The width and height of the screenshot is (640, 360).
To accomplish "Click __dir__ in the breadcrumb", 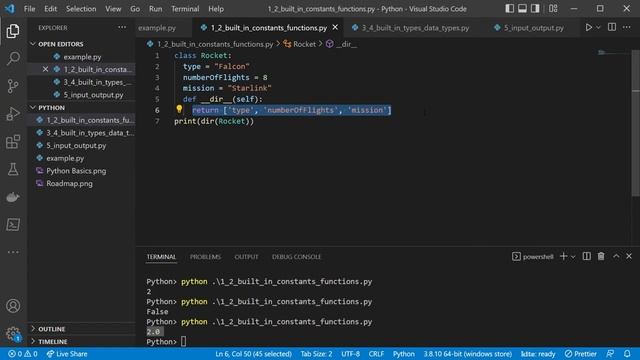I will tap(346, 44).
